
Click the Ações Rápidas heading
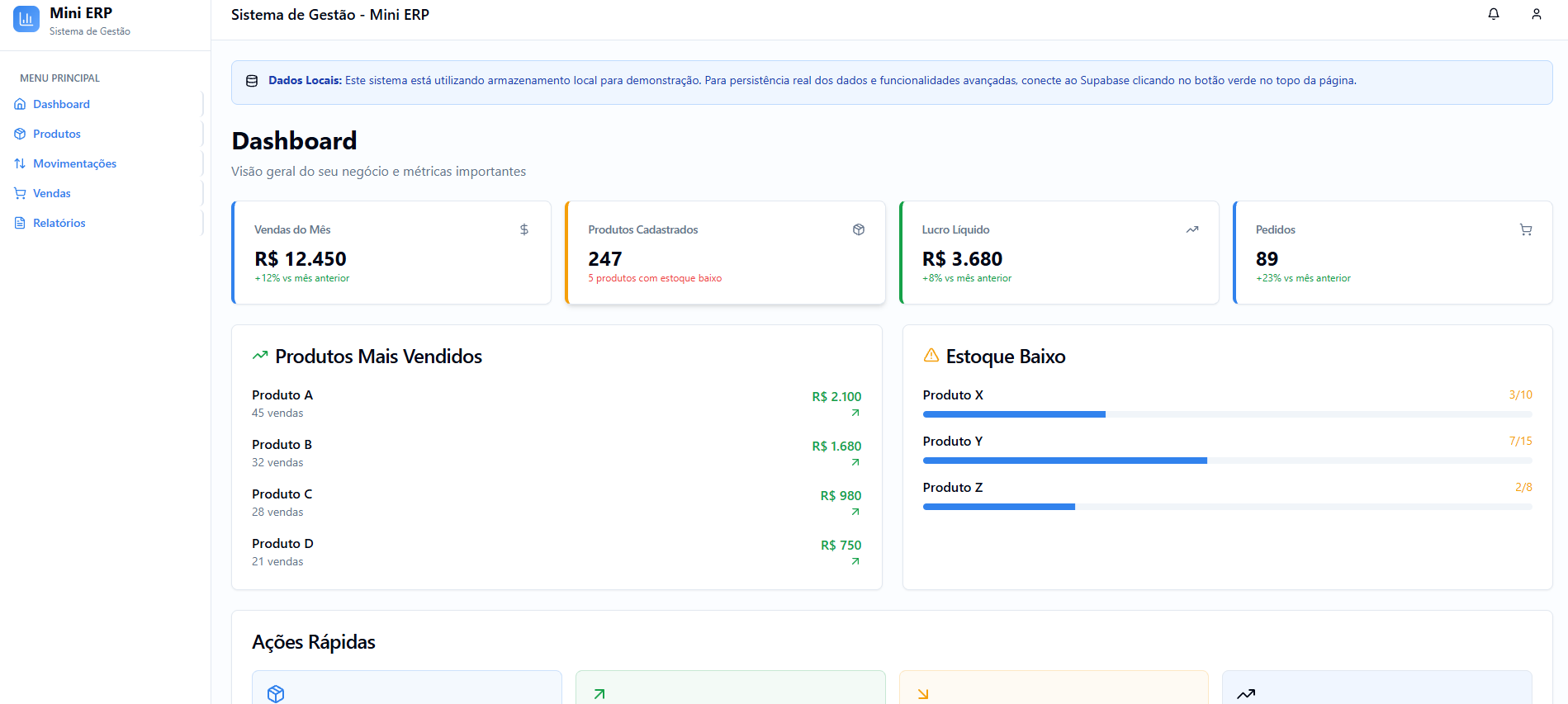[314, 642]
